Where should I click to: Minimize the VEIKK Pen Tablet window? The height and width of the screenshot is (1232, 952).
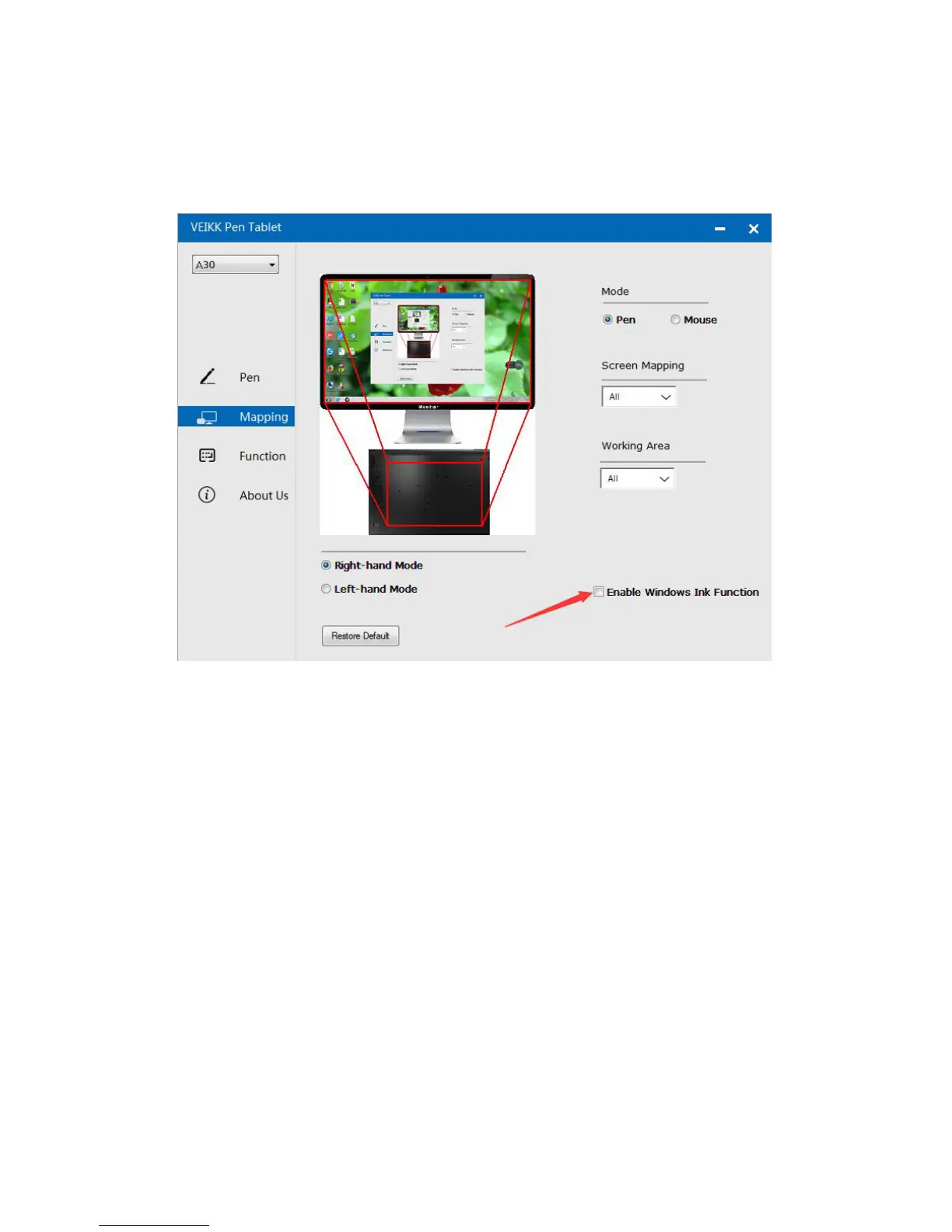[x=720, y=229]
